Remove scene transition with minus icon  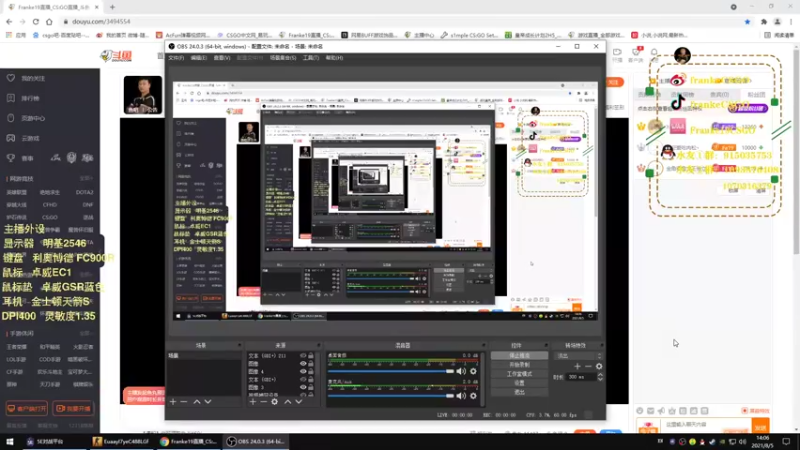click(x=588, y=366)
